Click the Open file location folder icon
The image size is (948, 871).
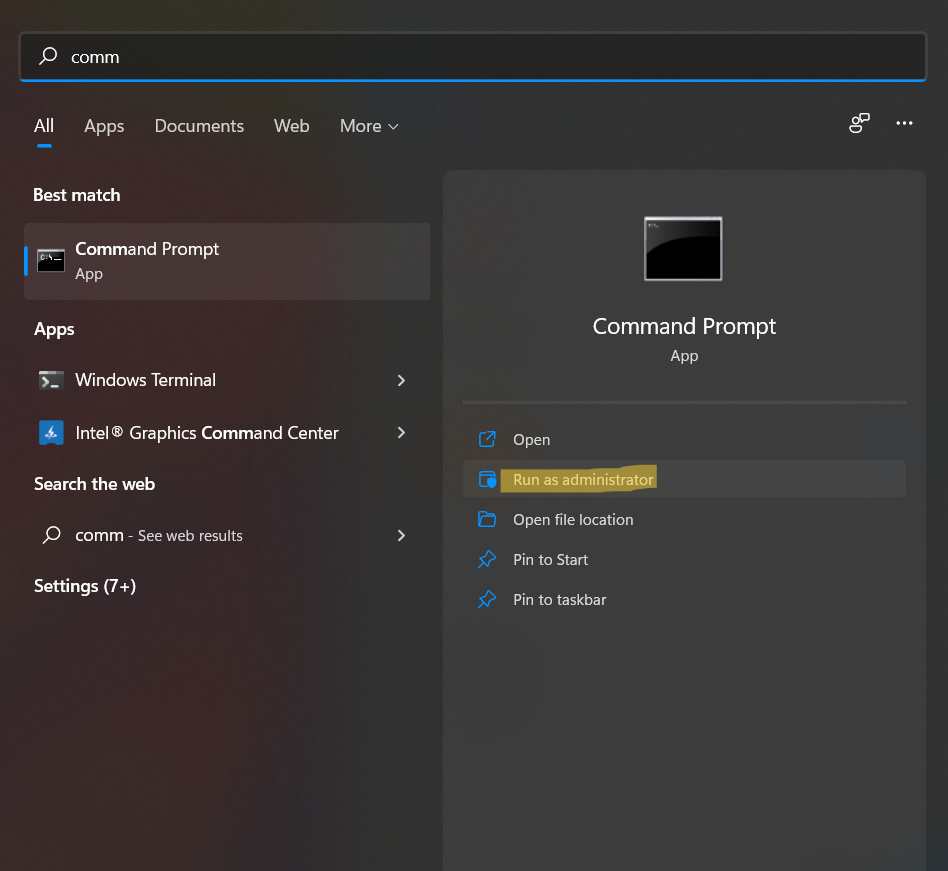487,520
